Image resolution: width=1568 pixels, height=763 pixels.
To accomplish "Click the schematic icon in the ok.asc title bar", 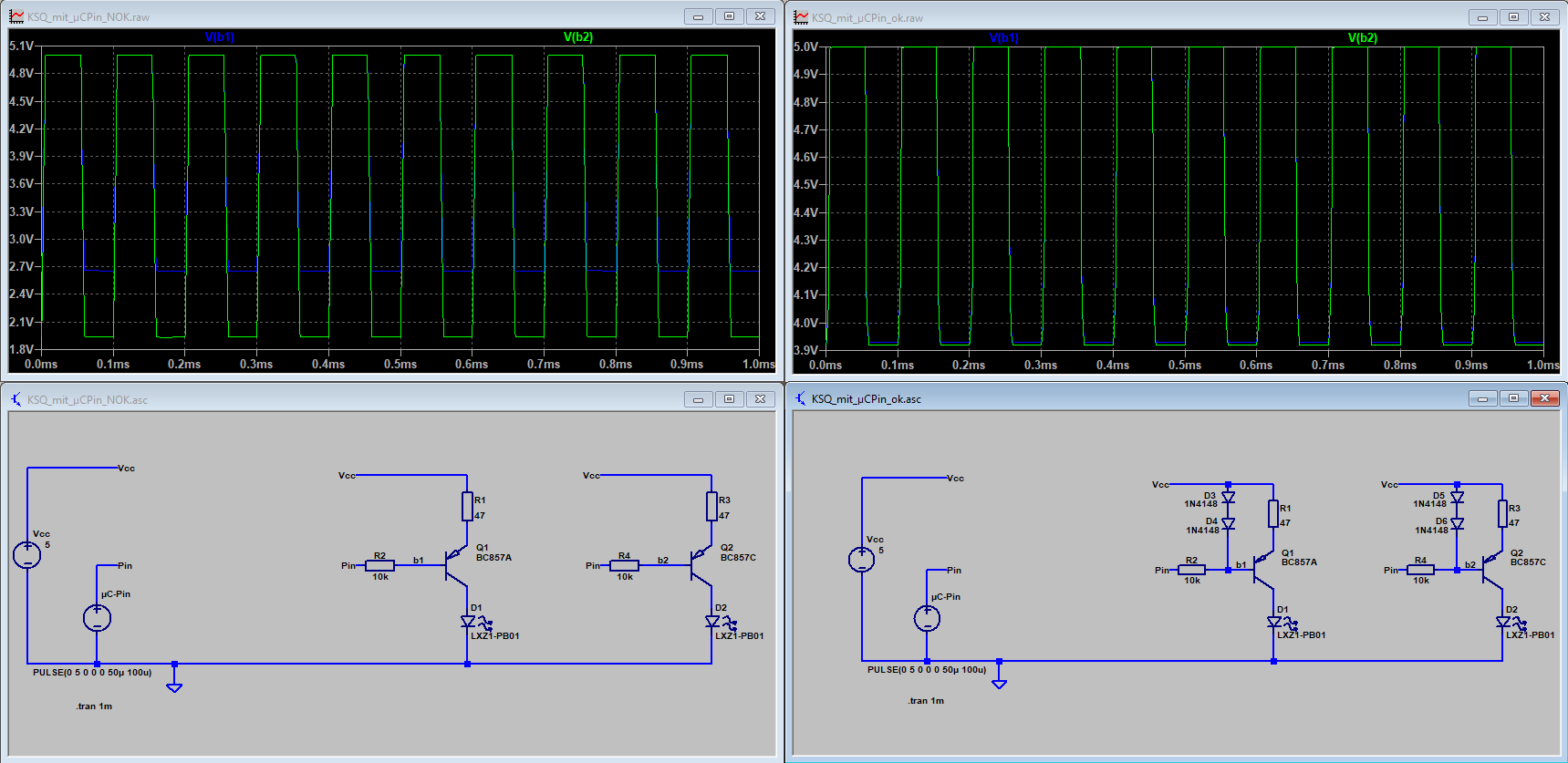I will 801,398.
